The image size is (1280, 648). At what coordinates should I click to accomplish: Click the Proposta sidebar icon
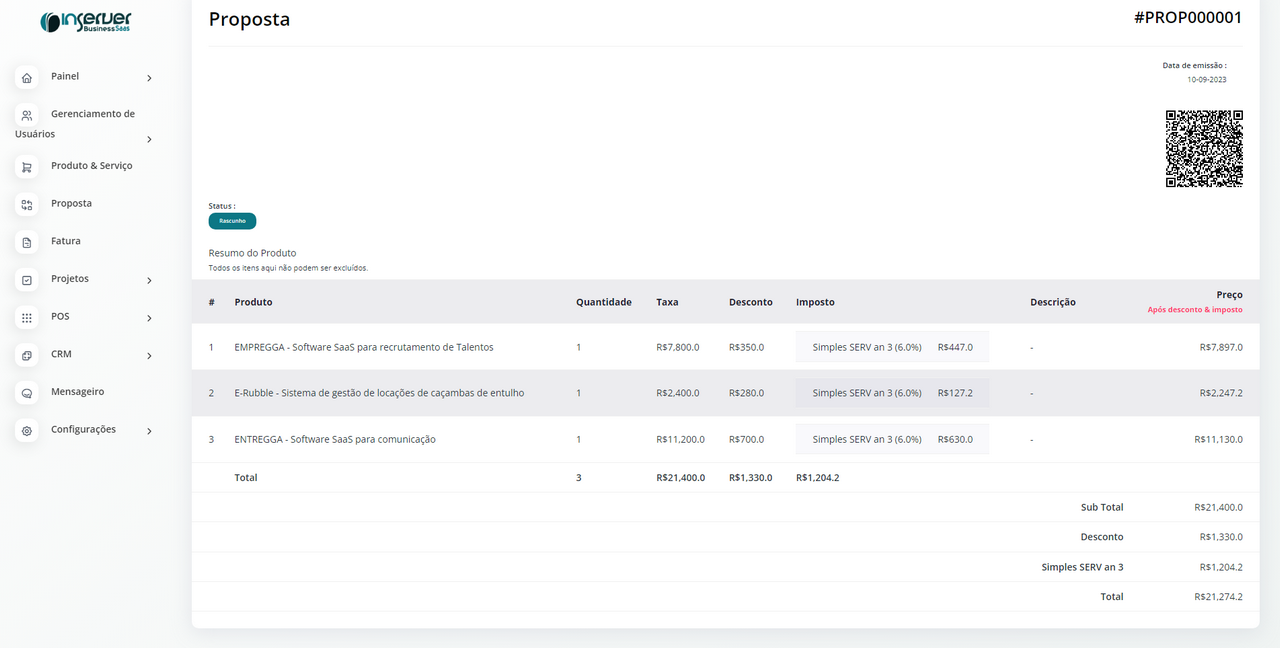(27, 205)
